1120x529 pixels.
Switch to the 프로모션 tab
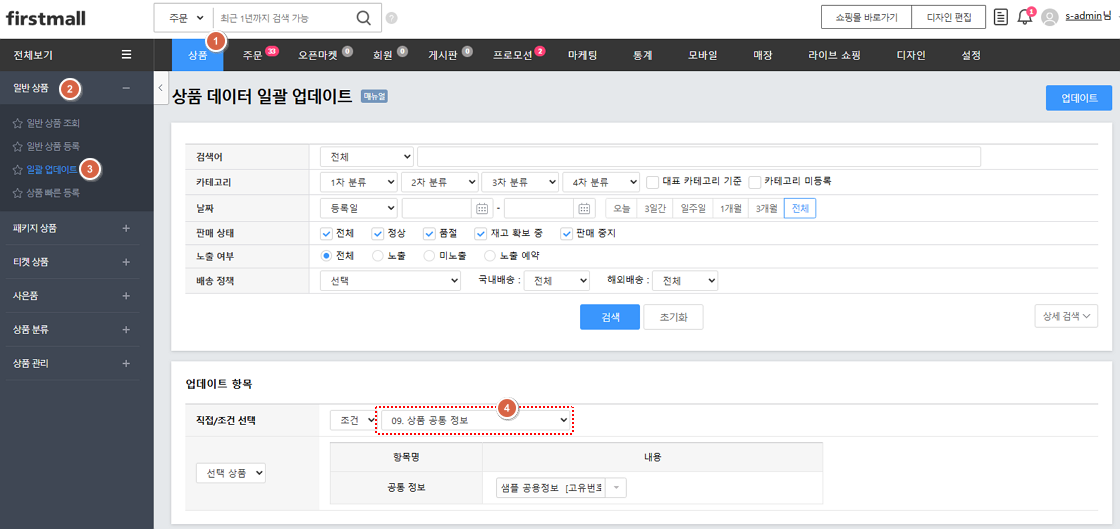[x=518, y=55]
